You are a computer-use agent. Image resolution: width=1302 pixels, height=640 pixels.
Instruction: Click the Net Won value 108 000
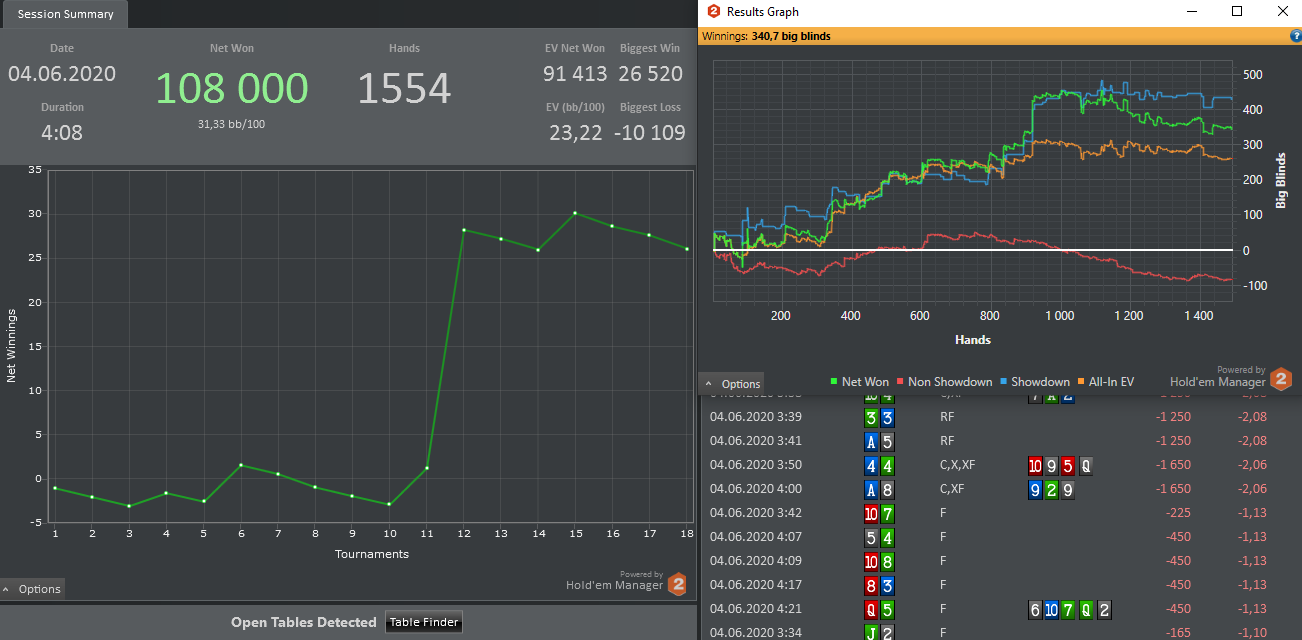tap(232, 88)
